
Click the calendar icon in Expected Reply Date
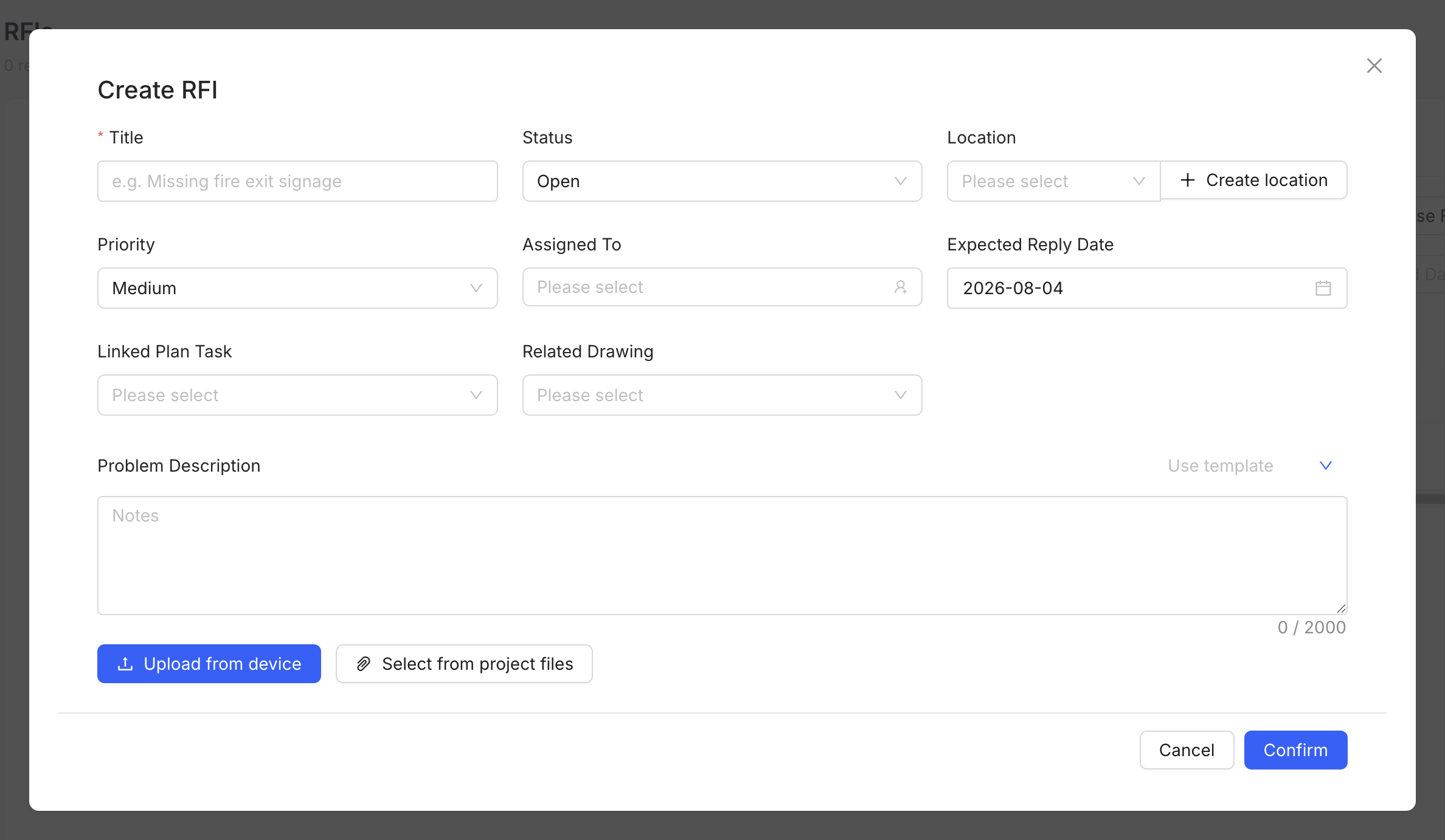(x=1323, y=288)
